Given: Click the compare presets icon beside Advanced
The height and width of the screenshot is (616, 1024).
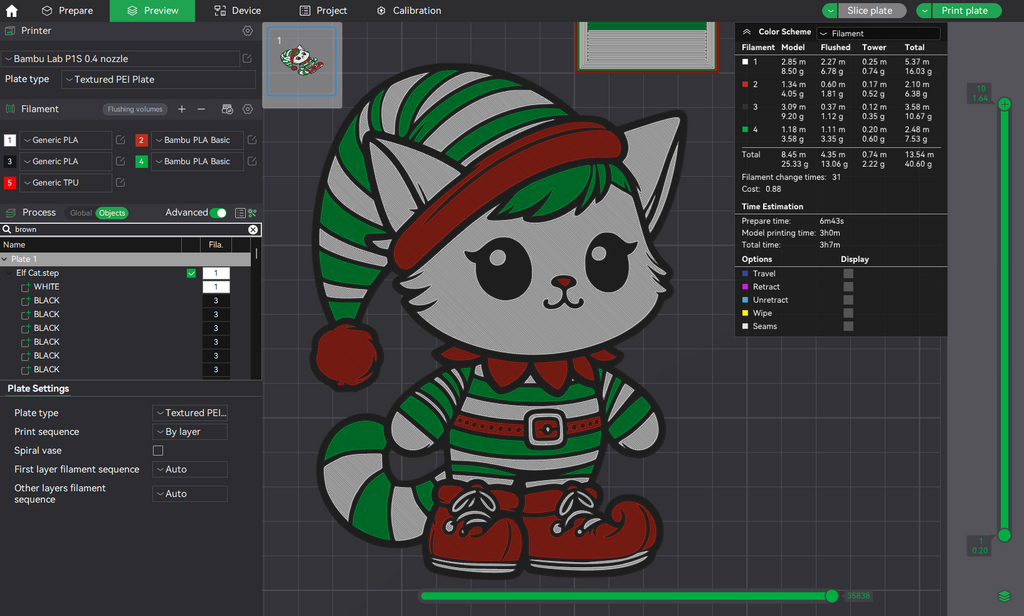Looking at the screenshot, I should (x=252, y=213).
